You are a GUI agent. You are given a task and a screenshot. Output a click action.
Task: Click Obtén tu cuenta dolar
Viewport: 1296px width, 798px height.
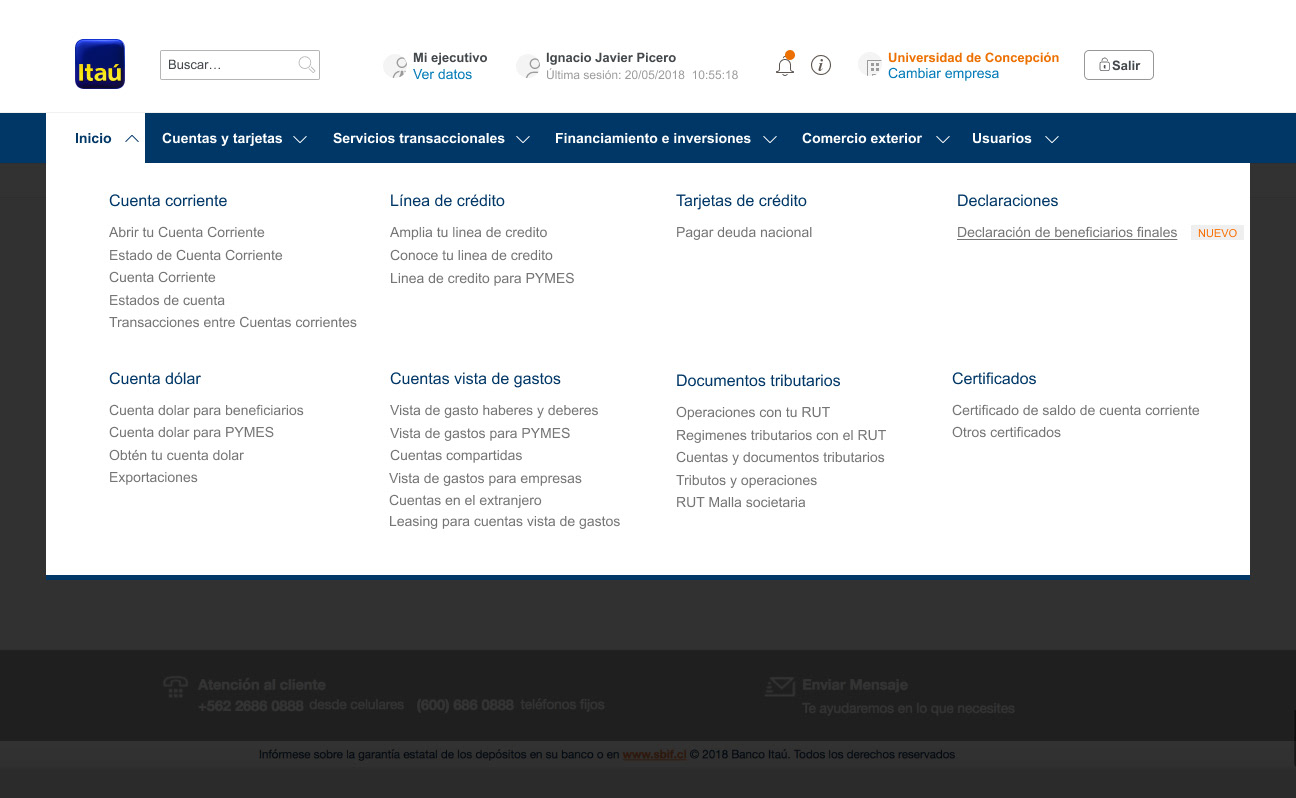176,455
